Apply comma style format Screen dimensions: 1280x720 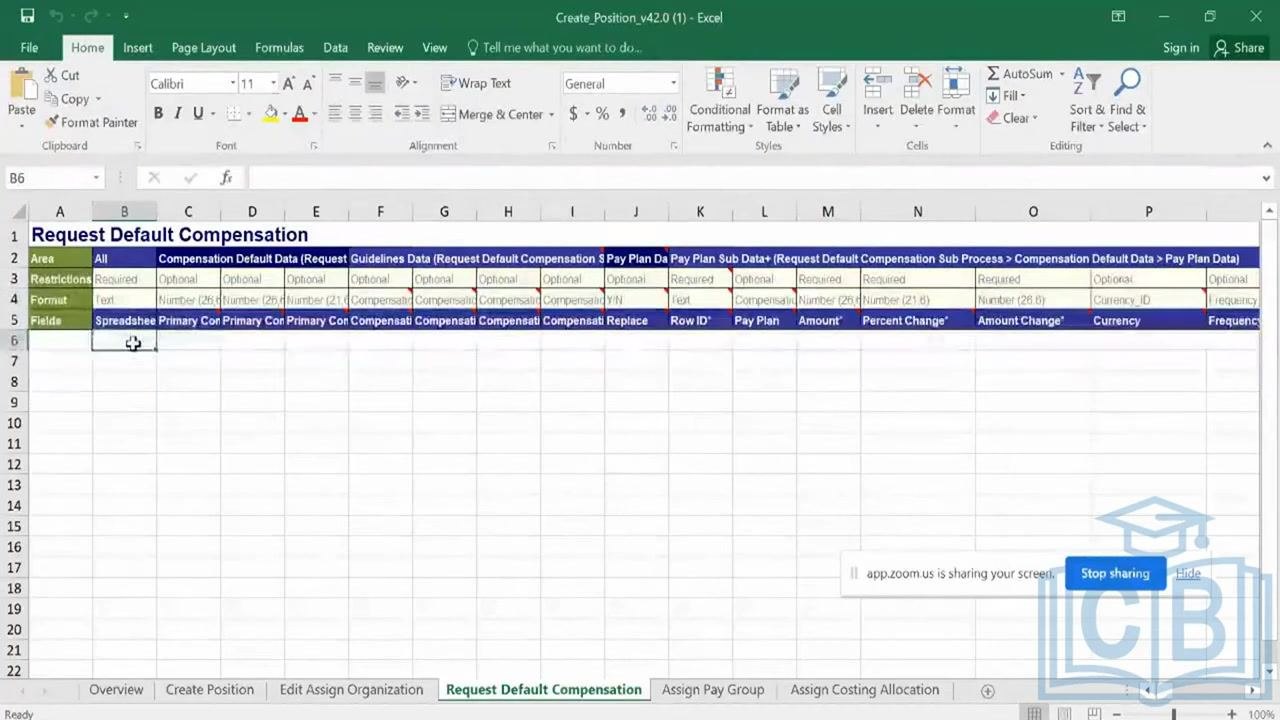pyautogui.click(x=622, y=114)
